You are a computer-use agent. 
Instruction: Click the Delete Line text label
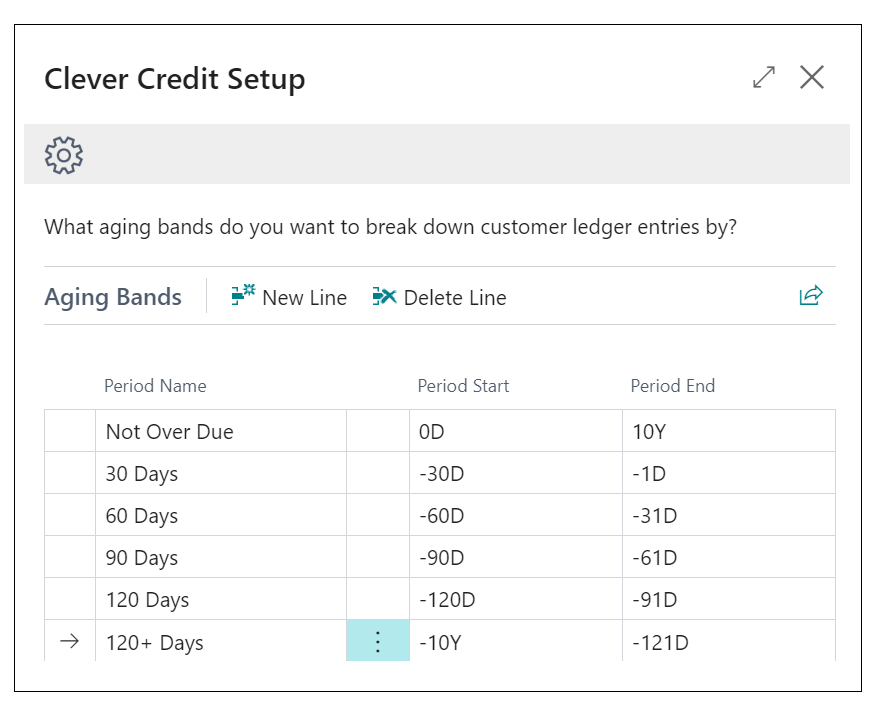point(455,297)
